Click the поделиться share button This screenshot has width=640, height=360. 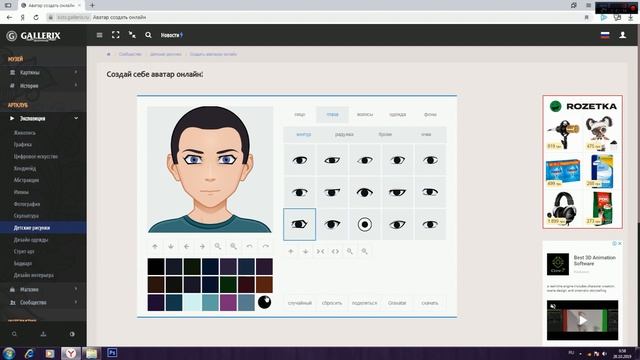[364, 303]
